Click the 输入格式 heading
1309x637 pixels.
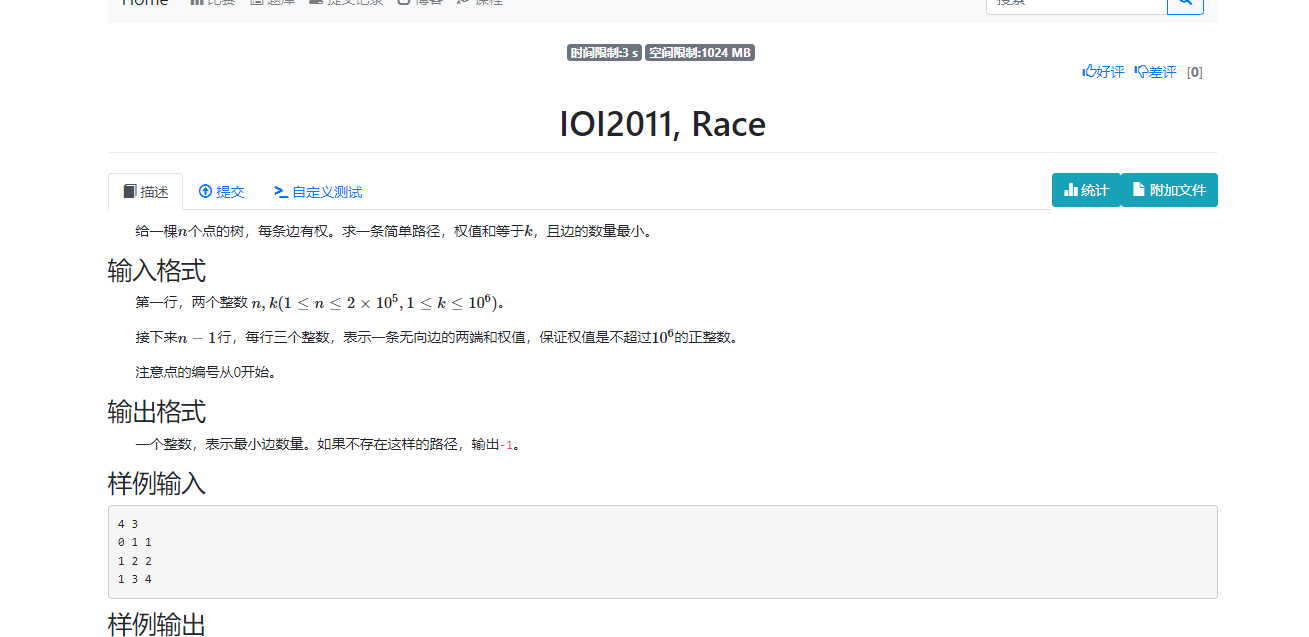click(x=157, y=270)
